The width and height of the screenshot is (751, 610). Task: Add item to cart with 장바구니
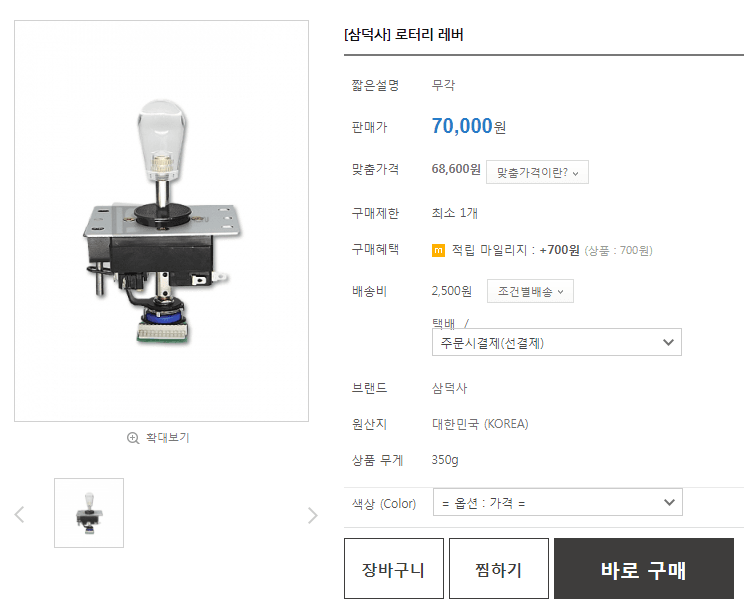point(393,570)
